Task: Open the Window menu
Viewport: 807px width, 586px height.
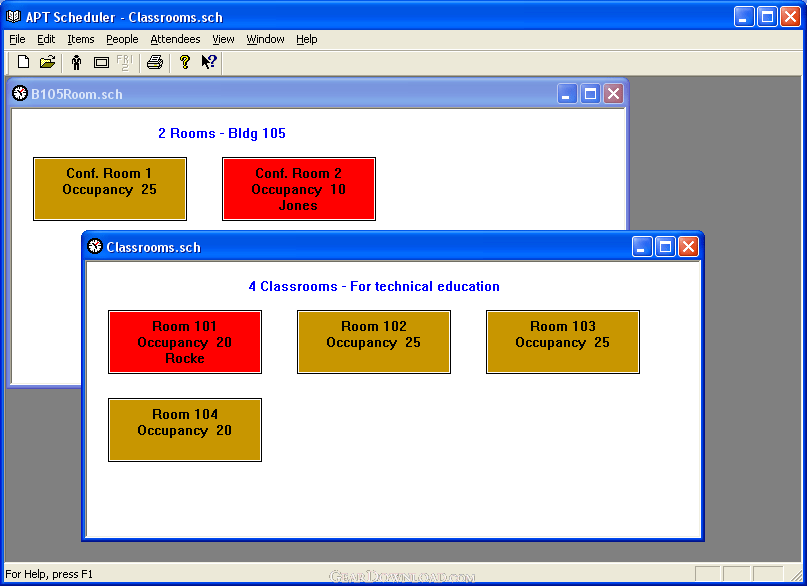Action: tap(265, 39)
